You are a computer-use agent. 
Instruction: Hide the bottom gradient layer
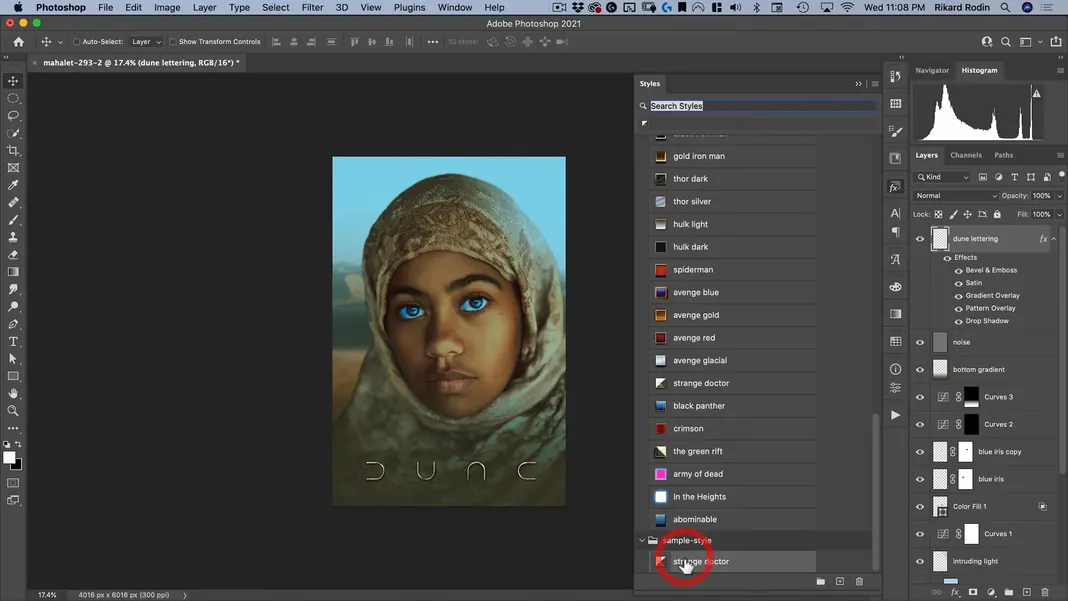[920, 369]
